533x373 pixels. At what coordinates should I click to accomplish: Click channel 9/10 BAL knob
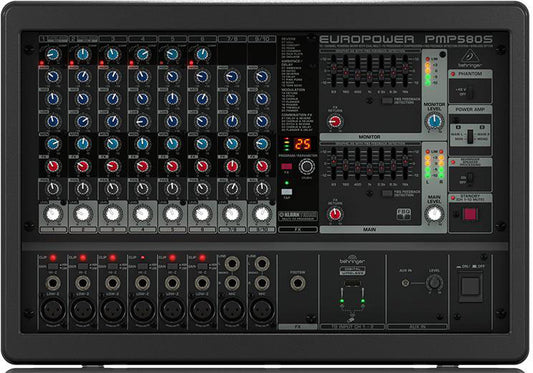(262, 188)
